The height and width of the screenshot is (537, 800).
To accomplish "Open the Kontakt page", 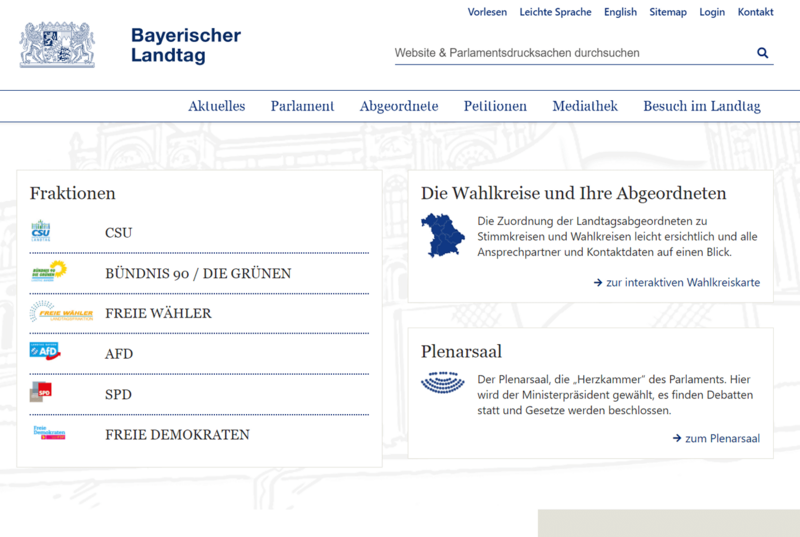I will click(x=755, y=12).
